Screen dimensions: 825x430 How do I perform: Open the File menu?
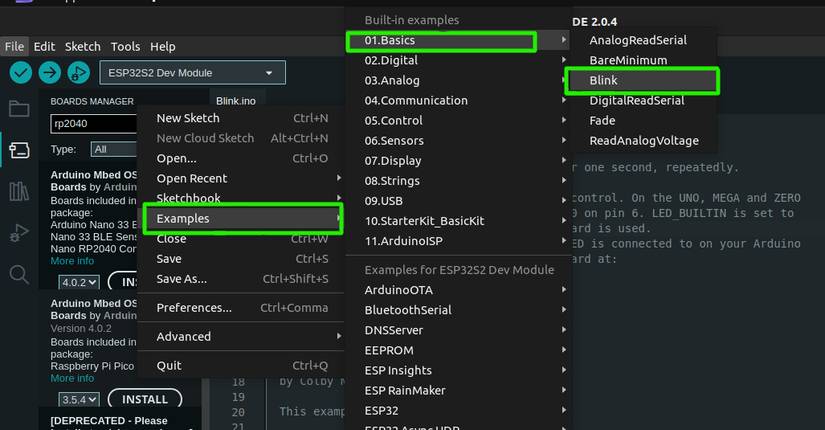click(x=14, y=46)
